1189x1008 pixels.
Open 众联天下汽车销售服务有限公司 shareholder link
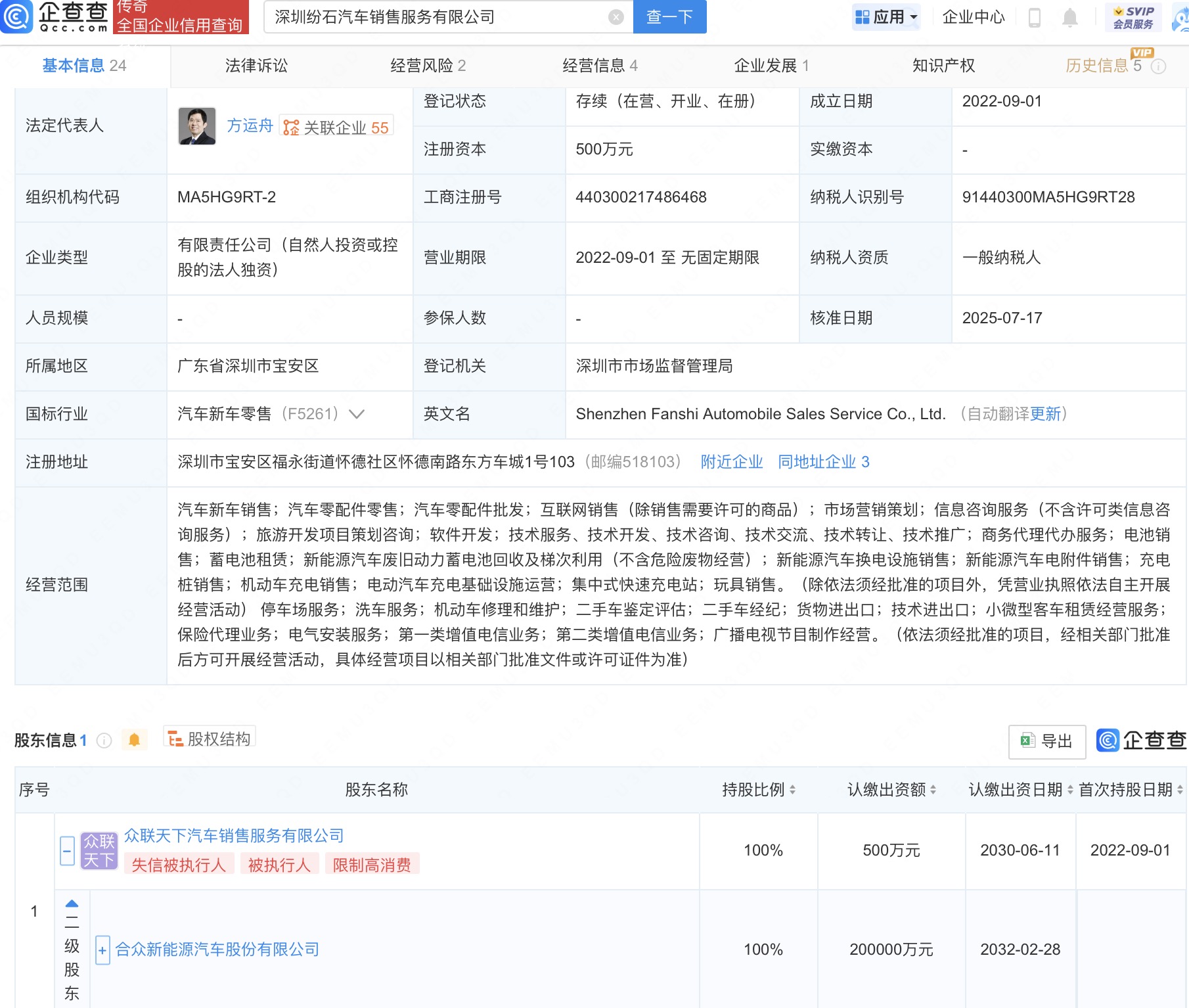point(234,835)
